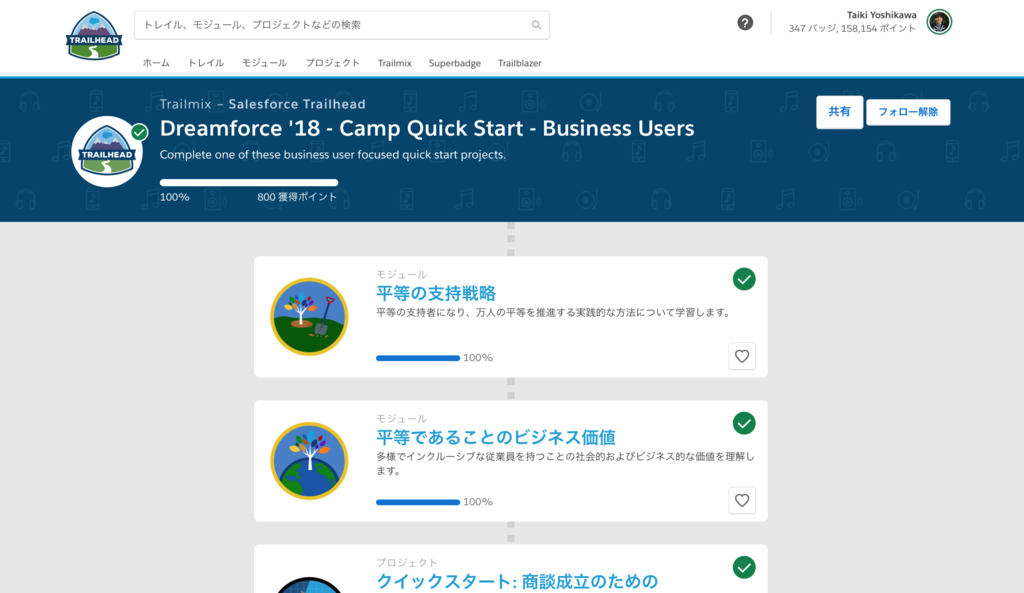Open Taiki Yoshikawa's profile avatar
1024x593 pixels.
click(939, 22)
